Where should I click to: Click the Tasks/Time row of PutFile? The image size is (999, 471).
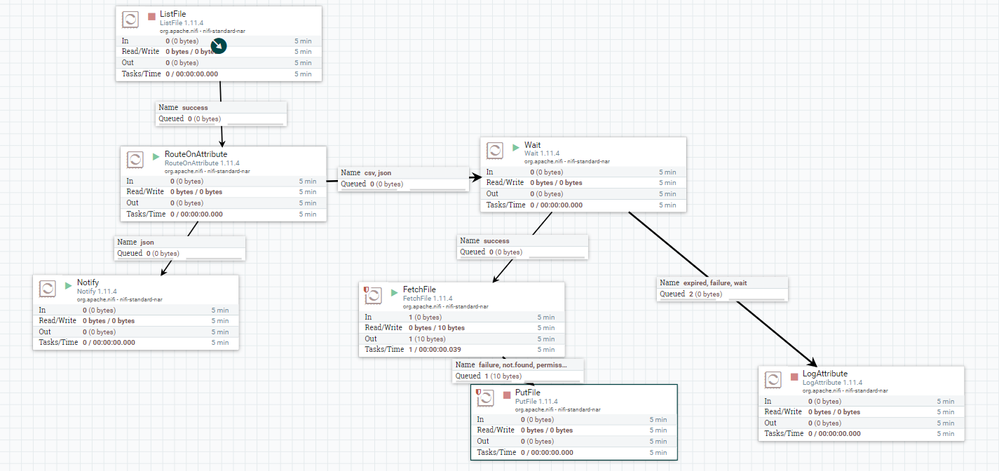pyautogui.click(x=574, y=452)
